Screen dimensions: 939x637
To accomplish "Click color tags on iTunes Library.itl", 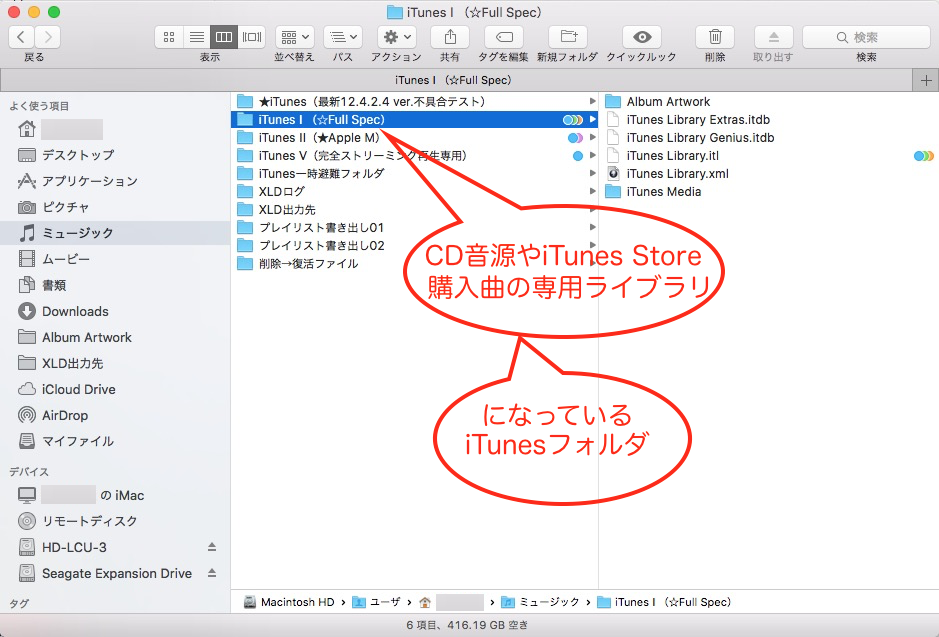I will click(x=923, y=156).
